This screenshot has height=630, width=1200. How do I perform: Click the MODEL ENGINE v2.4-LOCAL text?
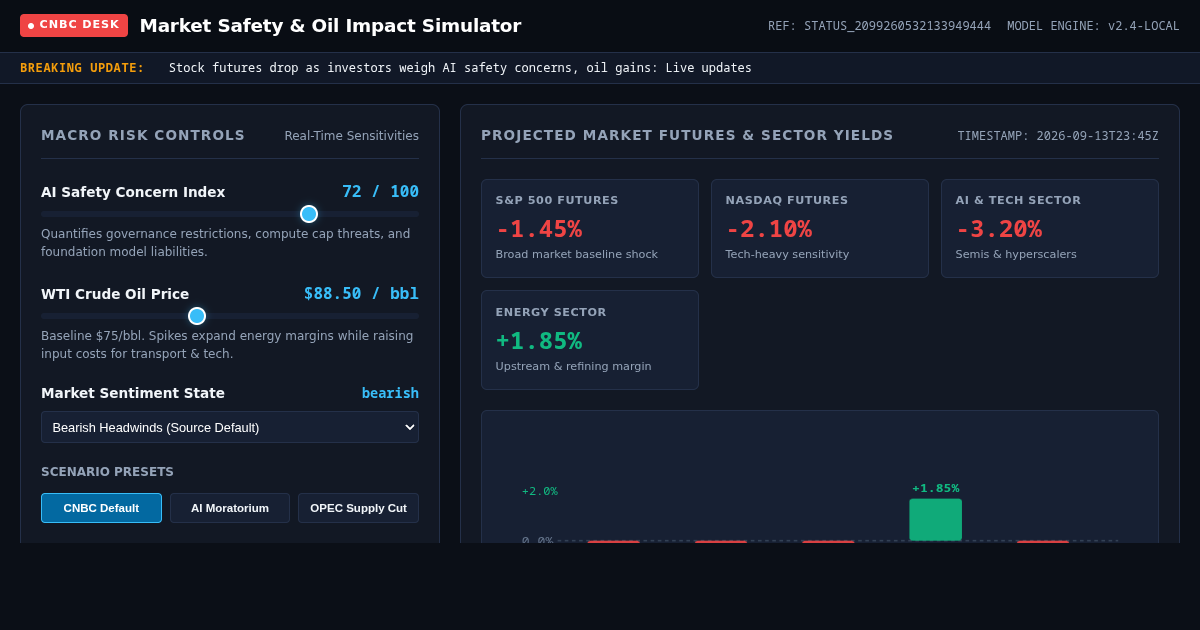1093,26
